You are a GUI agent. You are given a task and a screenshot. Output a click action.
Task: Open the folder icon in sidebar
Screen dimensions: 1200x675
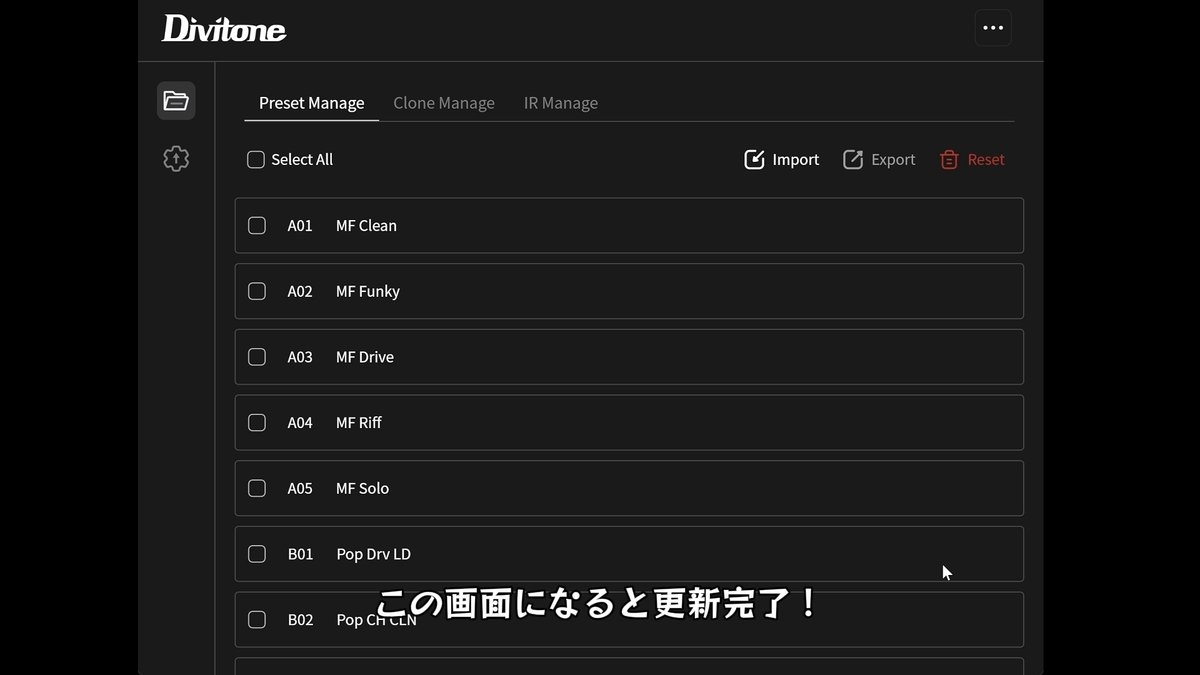tap(176, 100)
